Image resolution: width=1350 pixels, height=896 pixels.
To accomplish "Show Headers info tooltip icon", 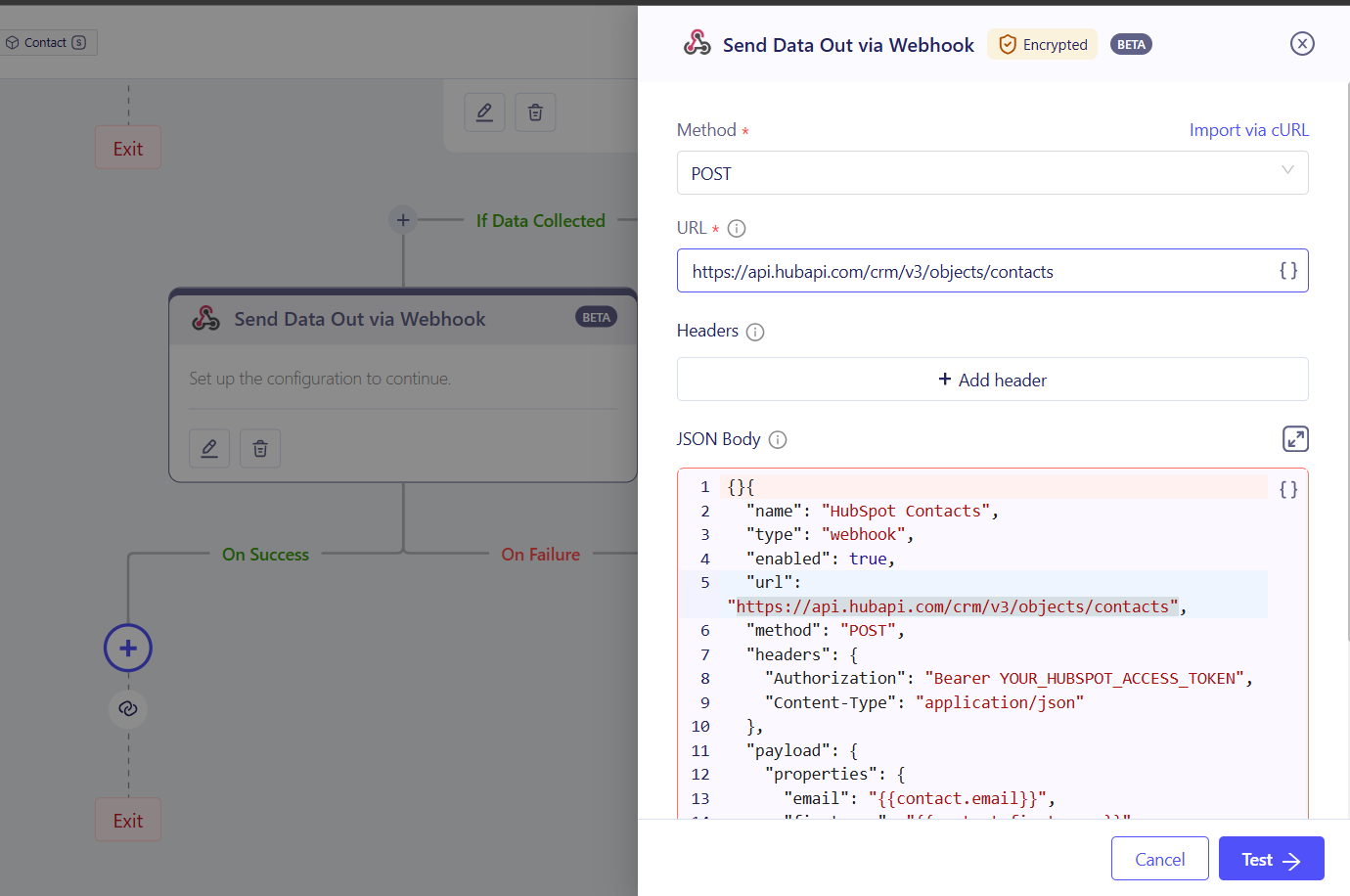I will (x=755, y=332).
